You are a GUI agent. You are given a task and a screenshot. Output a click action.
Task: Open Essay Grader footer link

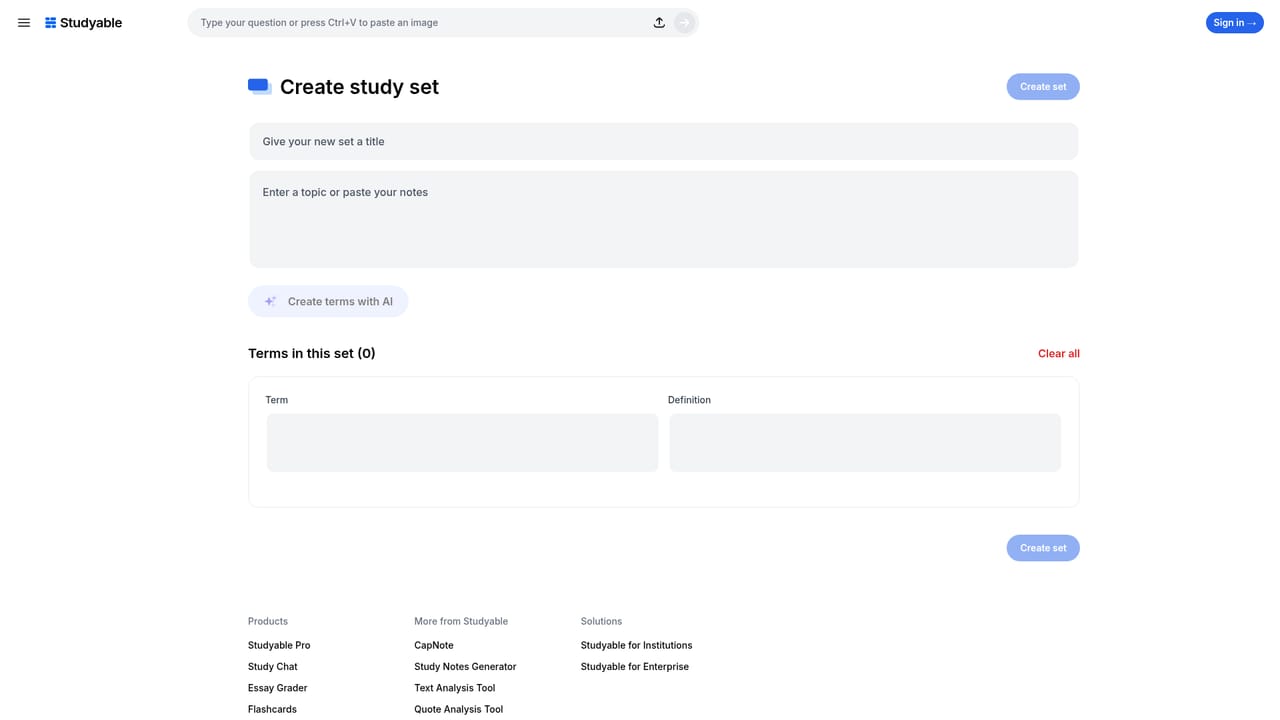click(x=278, y=688)
